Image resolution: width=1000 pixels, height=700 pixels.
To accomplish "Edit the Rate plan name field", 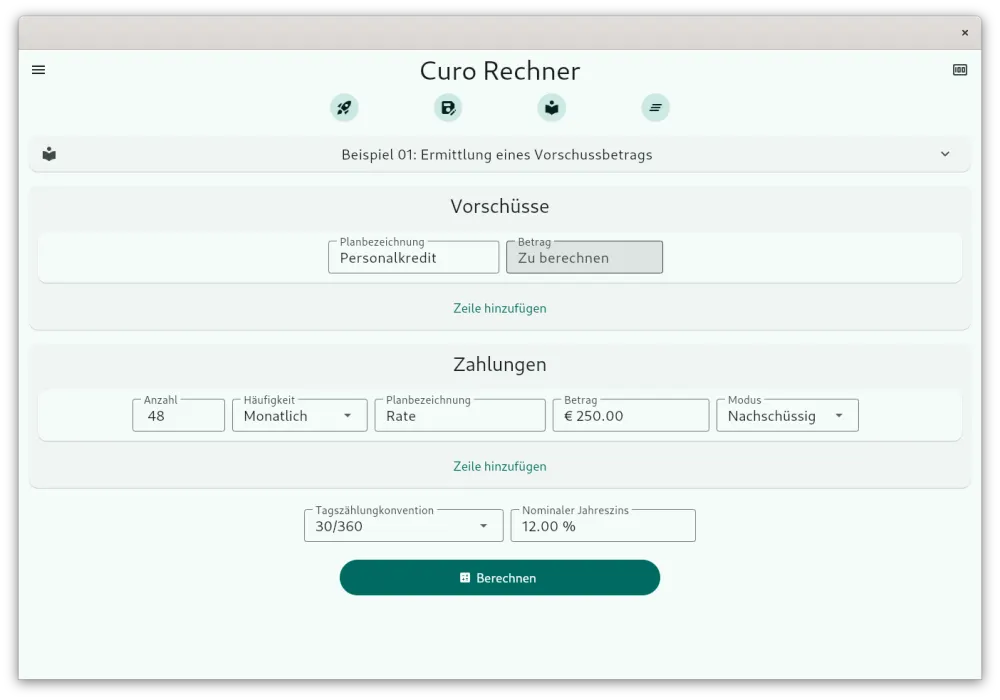I will (x=460, y=416).
